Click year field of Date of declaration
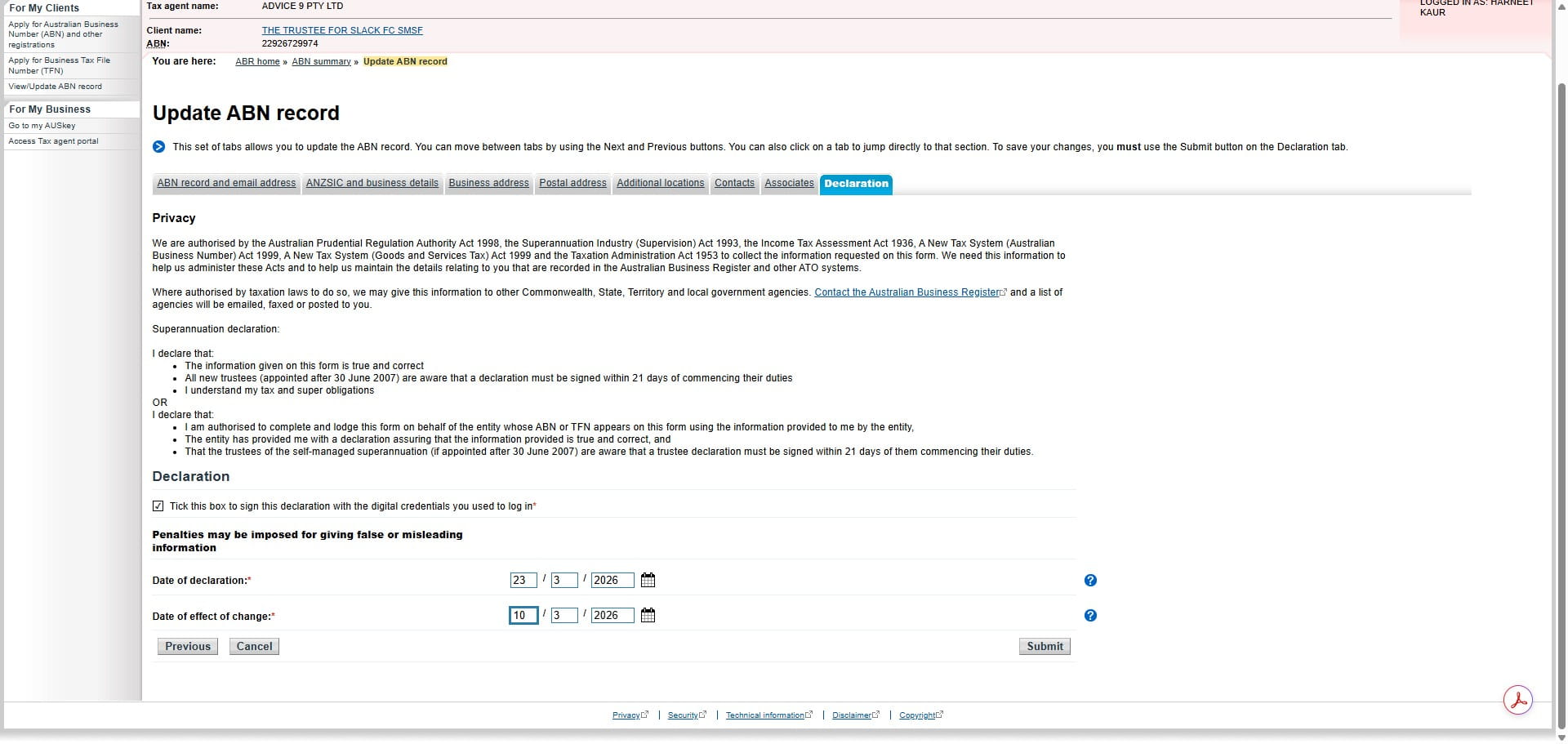The width and height of the screenshot is (1568, 744). coord(612,580)
